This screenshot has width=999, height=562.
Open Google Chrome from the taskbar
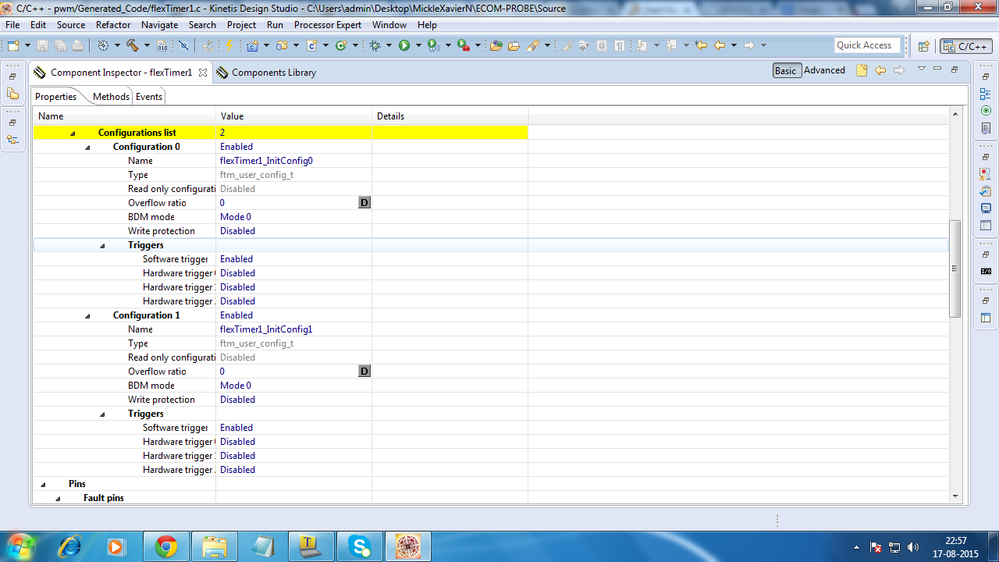click(166, 547)
